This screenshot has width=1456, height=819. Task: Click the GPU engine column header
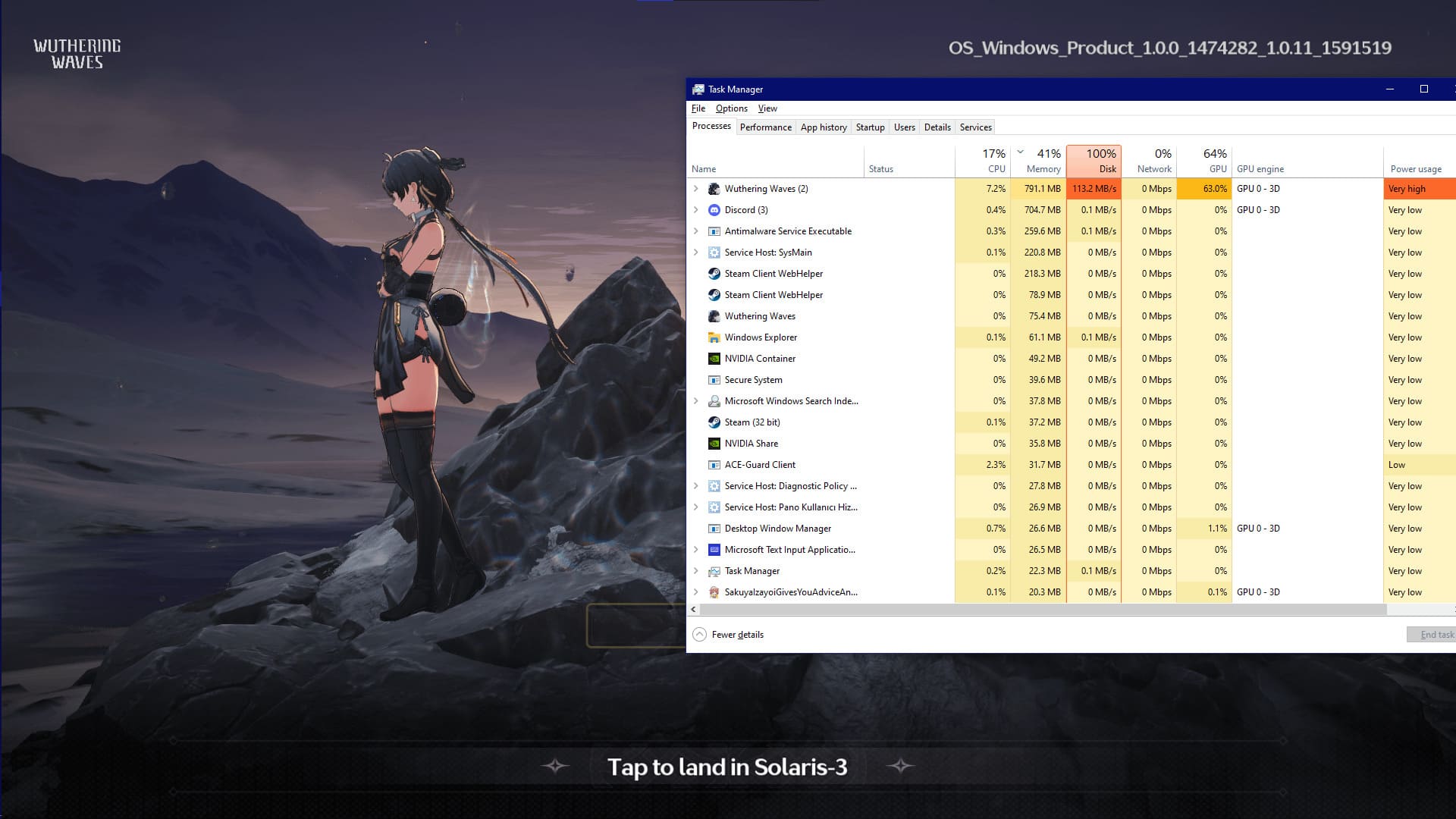coord(1307,161)
